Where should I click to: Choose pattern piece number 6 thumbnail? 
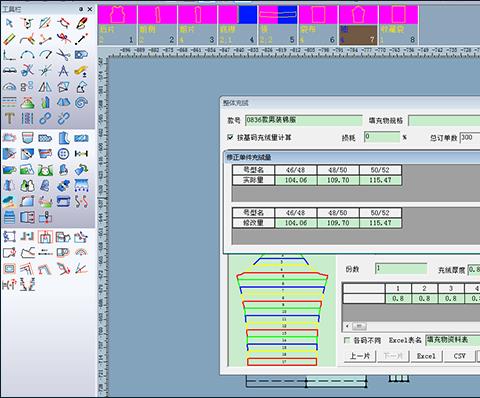pos(318,25)
